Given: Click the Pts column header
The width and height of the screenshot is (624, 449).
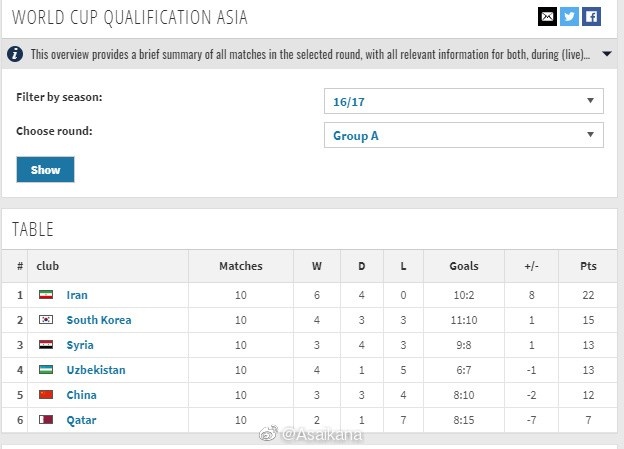Looking at the screenshot, I should [x=588, y=266].
